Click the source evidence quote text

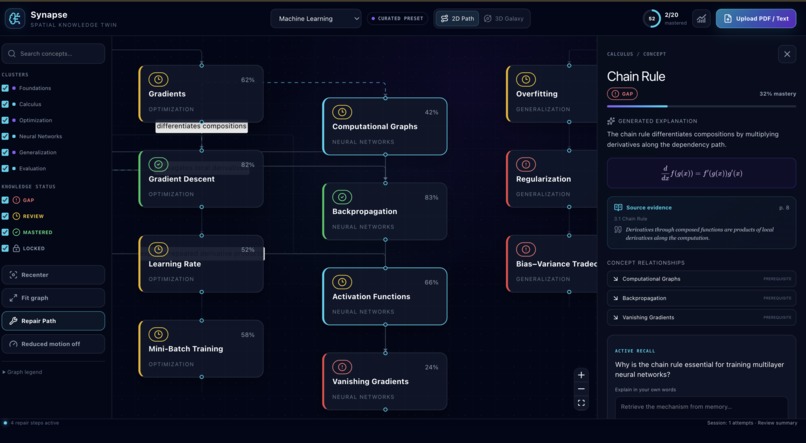click(x=699, y=234)
